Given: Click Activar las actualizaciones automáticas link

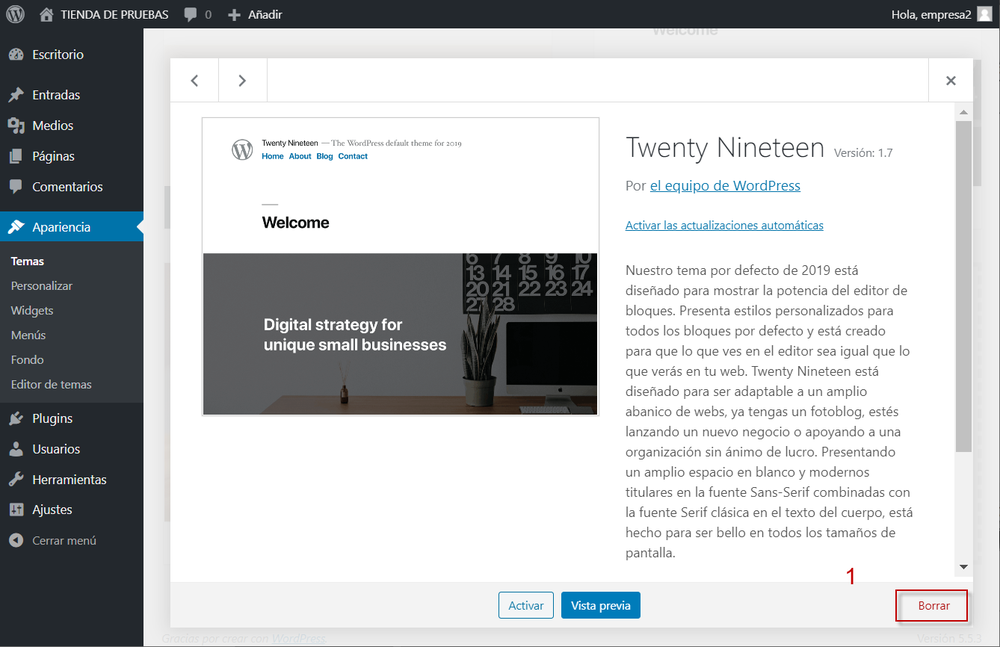Looking at the screenshot, I should (x=724, y=225).
